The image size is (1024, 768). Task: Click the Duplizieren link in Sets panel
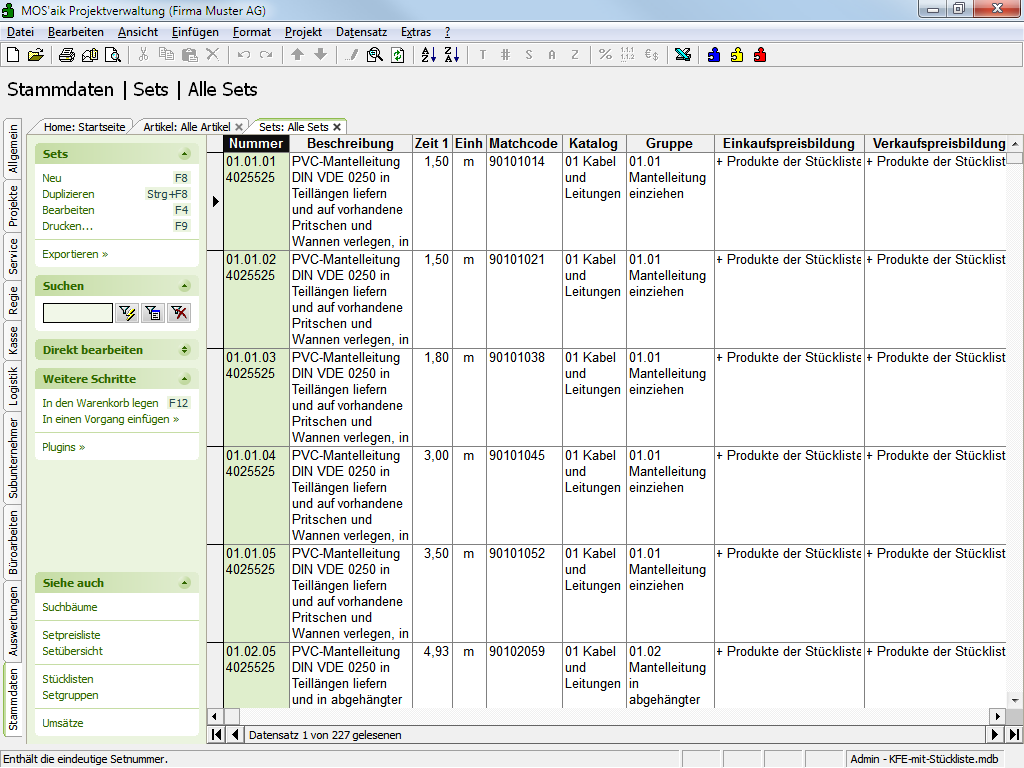click(x=68, y=194)
